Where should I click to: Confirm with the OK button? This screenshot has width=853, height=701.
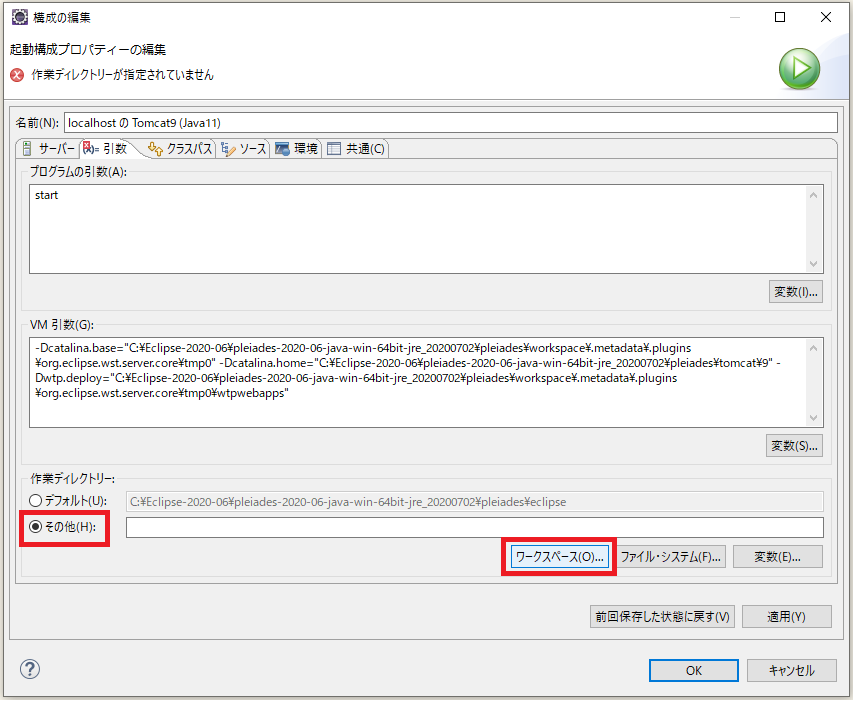[x=694, y=671]
